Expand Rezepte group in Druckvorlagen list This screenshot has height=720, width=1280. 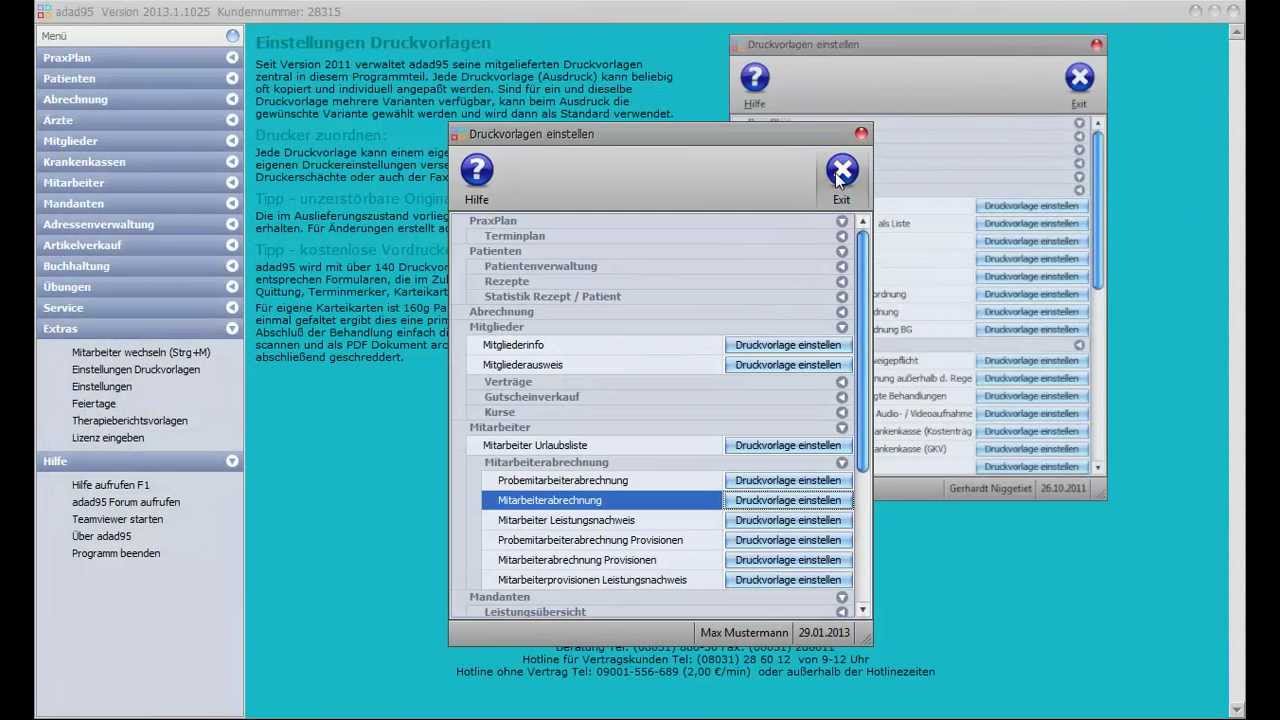point(842,281)
